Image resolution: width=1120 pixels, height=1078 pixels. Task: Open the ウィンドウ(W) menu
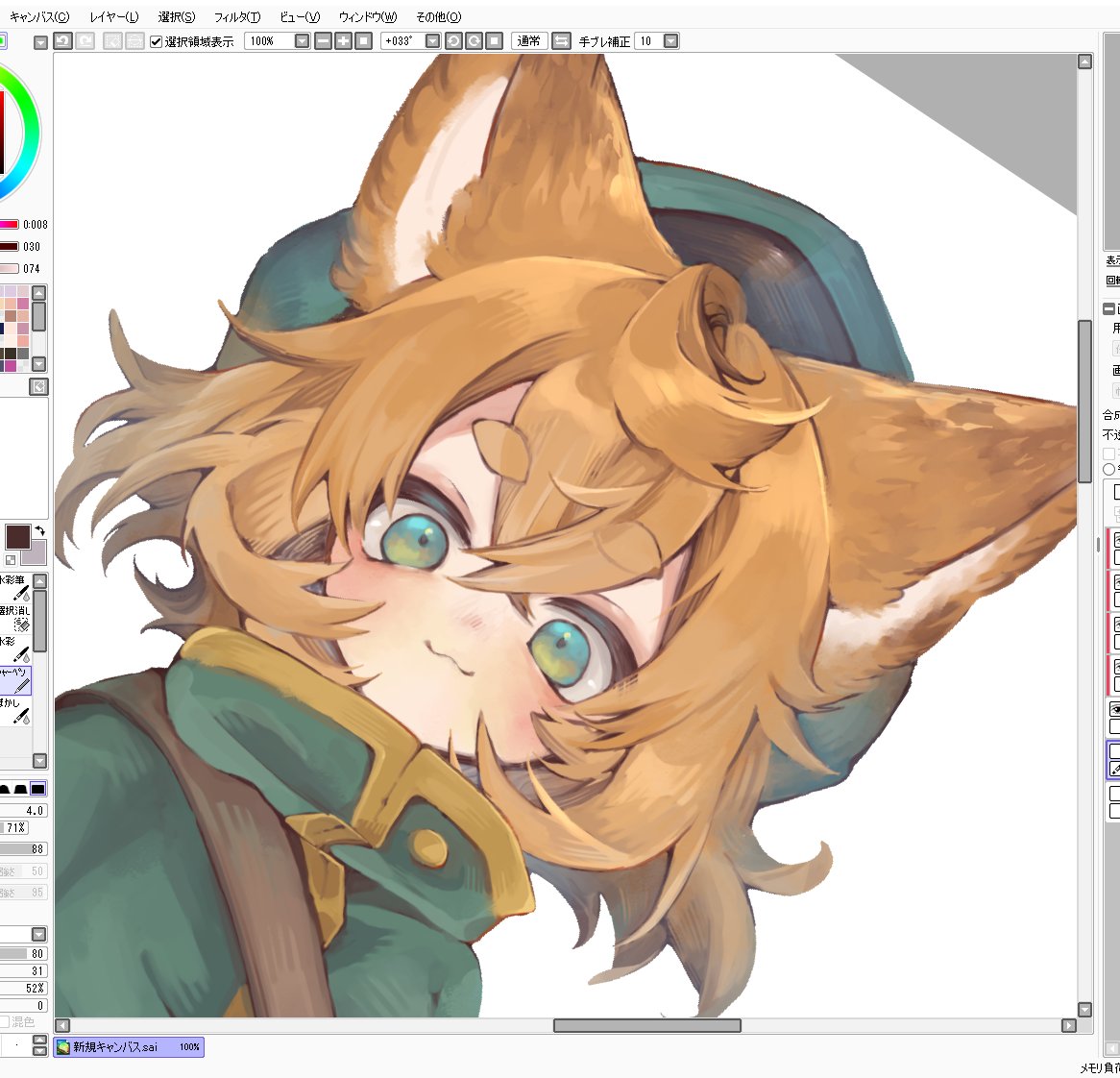[x=368, y=16]
